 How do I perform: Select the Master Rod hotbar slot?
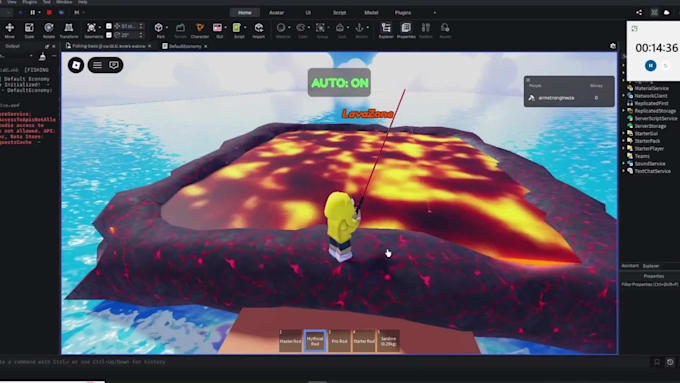[290, 341]
